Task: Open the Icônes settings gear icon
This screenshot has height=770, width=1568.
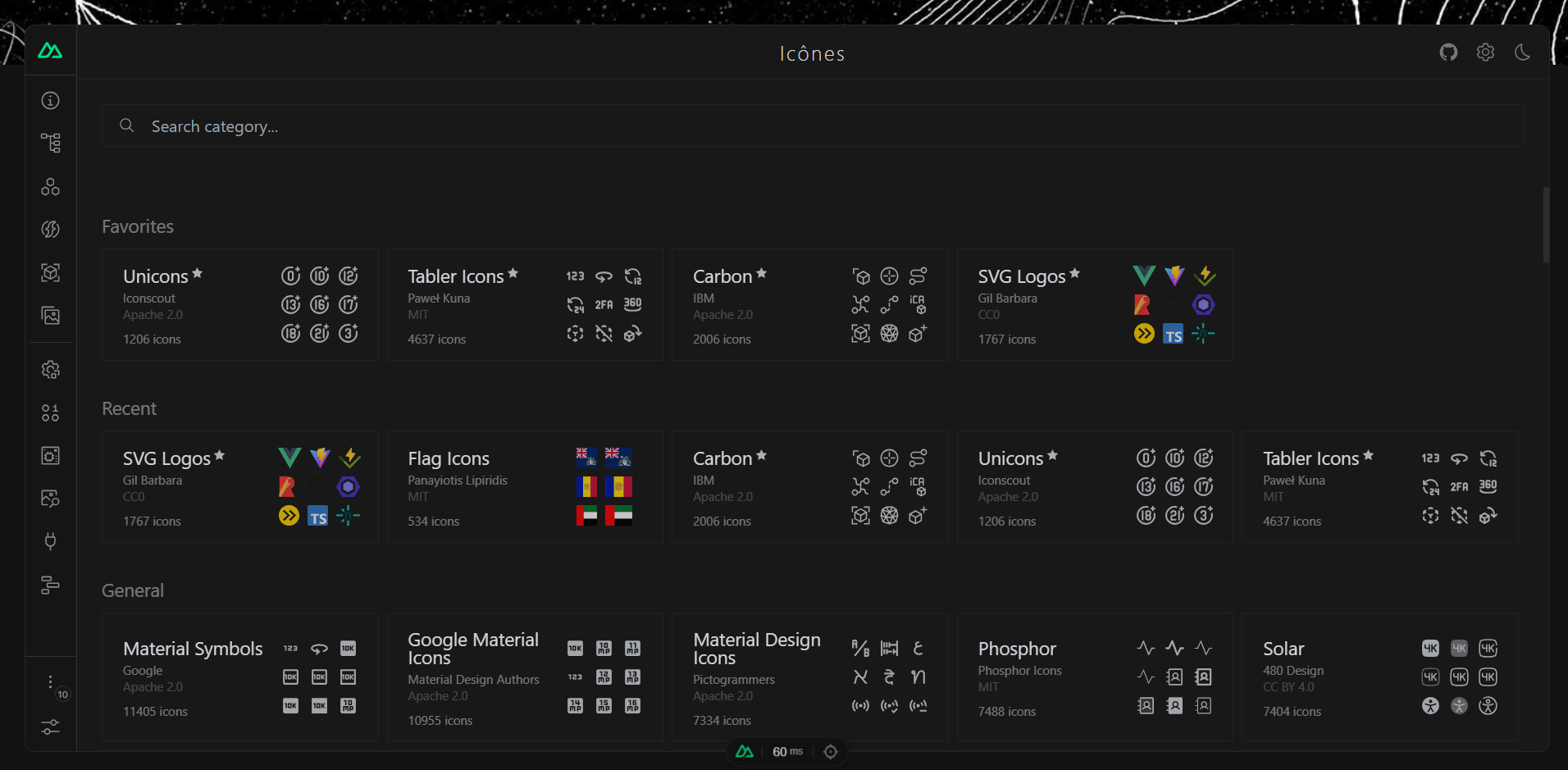Action: [x=1486, y=52]
